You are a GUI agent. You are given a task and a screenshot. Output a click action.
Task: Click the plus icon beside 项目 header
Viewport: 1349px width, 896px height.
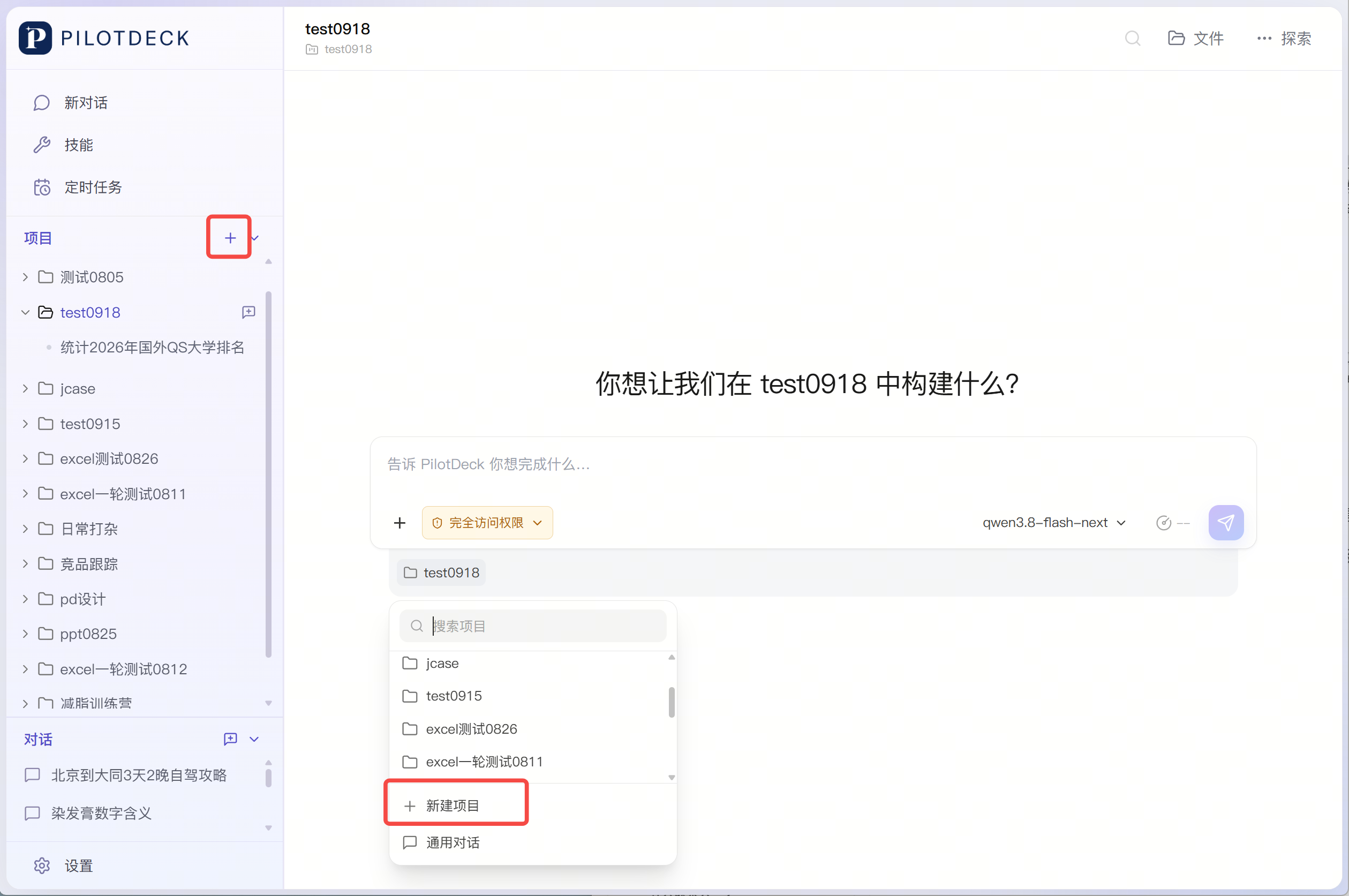(230, 238)
